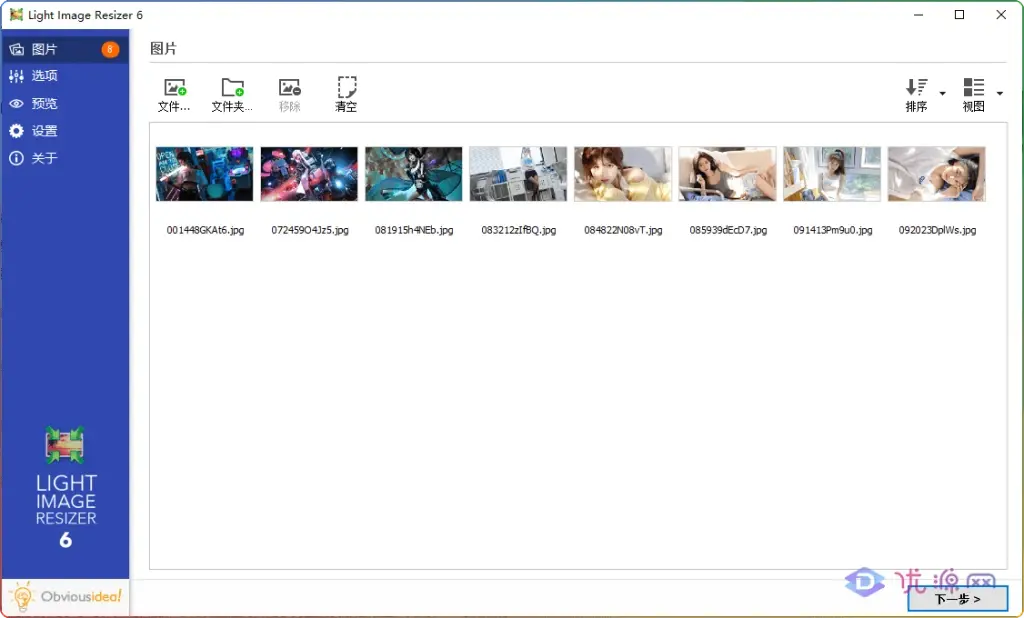Expand the 视图 view dropdown arrow
The width and height of the screenshot is (1024, 618).
(x=1000, y=93)
